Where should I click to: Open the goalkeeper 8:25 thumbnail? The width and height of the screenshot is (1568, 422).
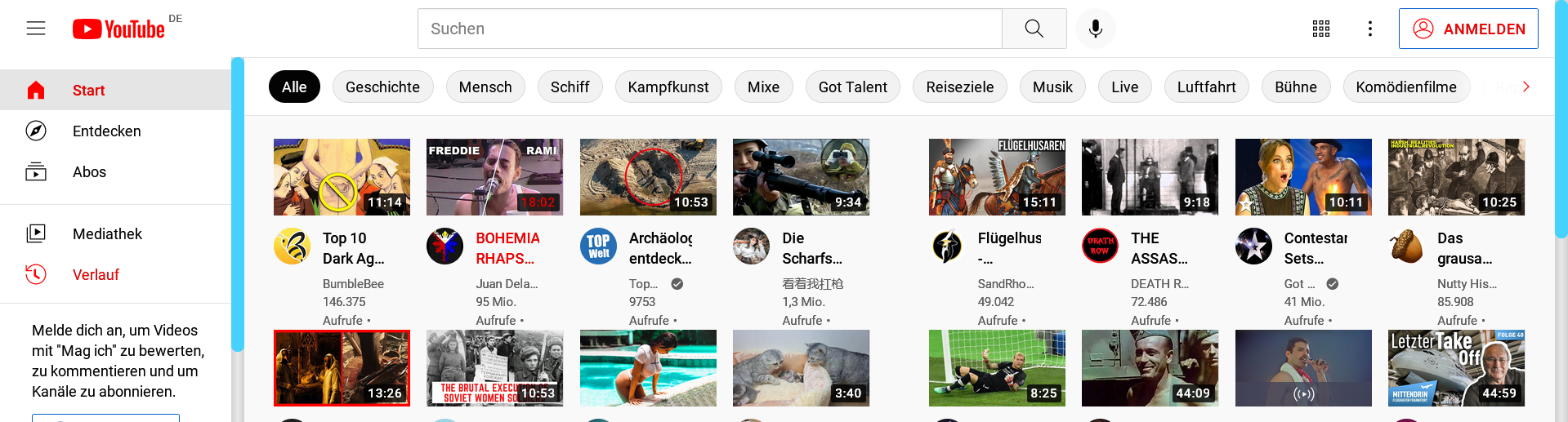[x=997, y=368]
